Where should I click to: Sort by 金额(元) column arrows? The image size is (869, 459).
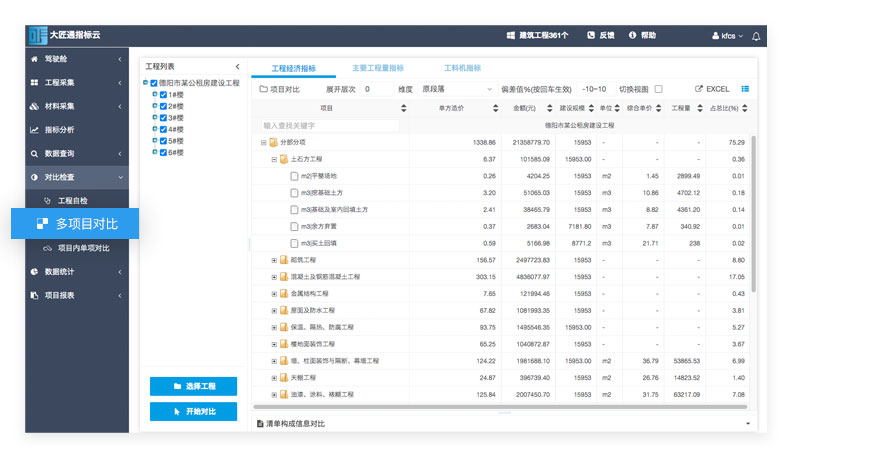[549, 109]
